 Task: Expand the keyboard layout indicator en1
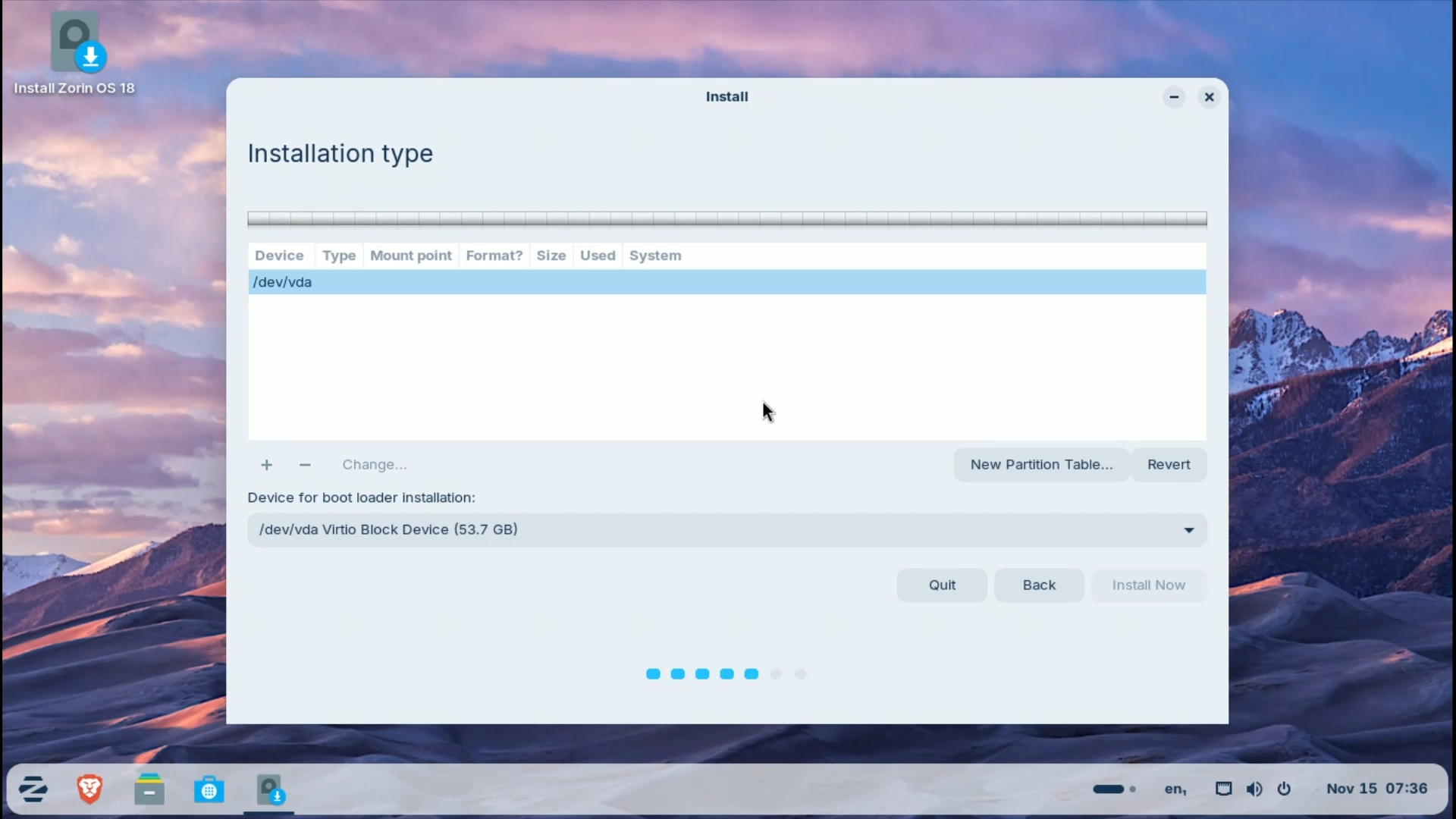point(1175,789)
